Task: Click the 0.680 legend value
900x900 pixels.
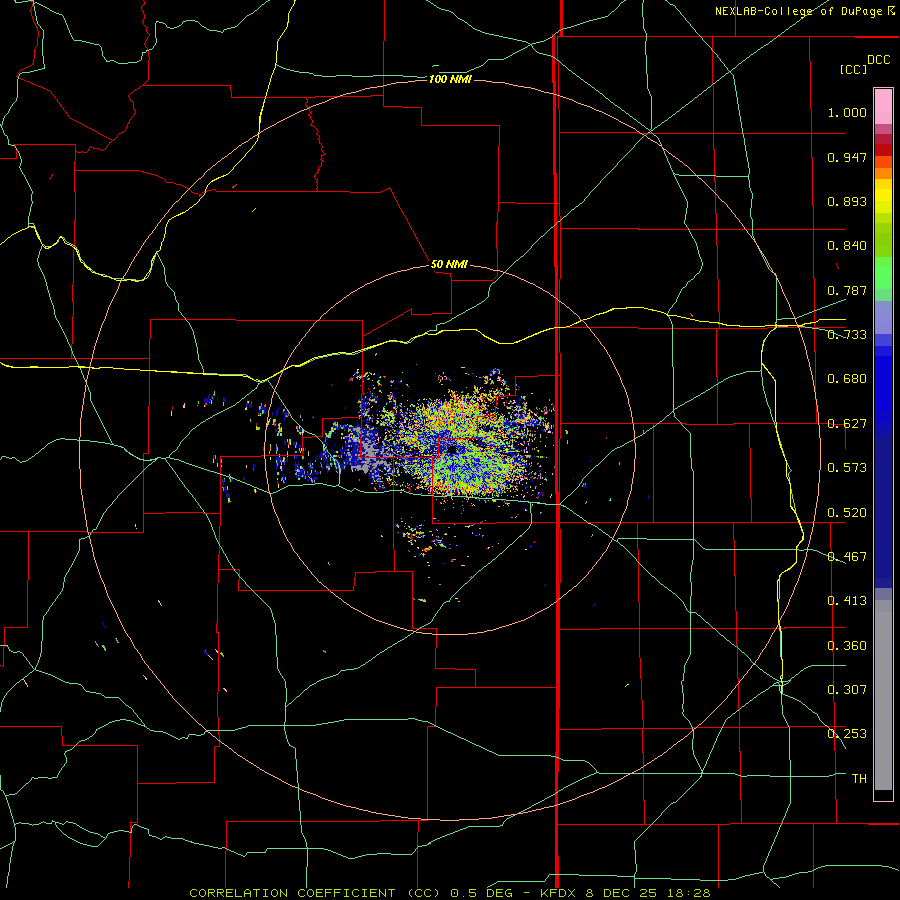Action: pos(847,379)
